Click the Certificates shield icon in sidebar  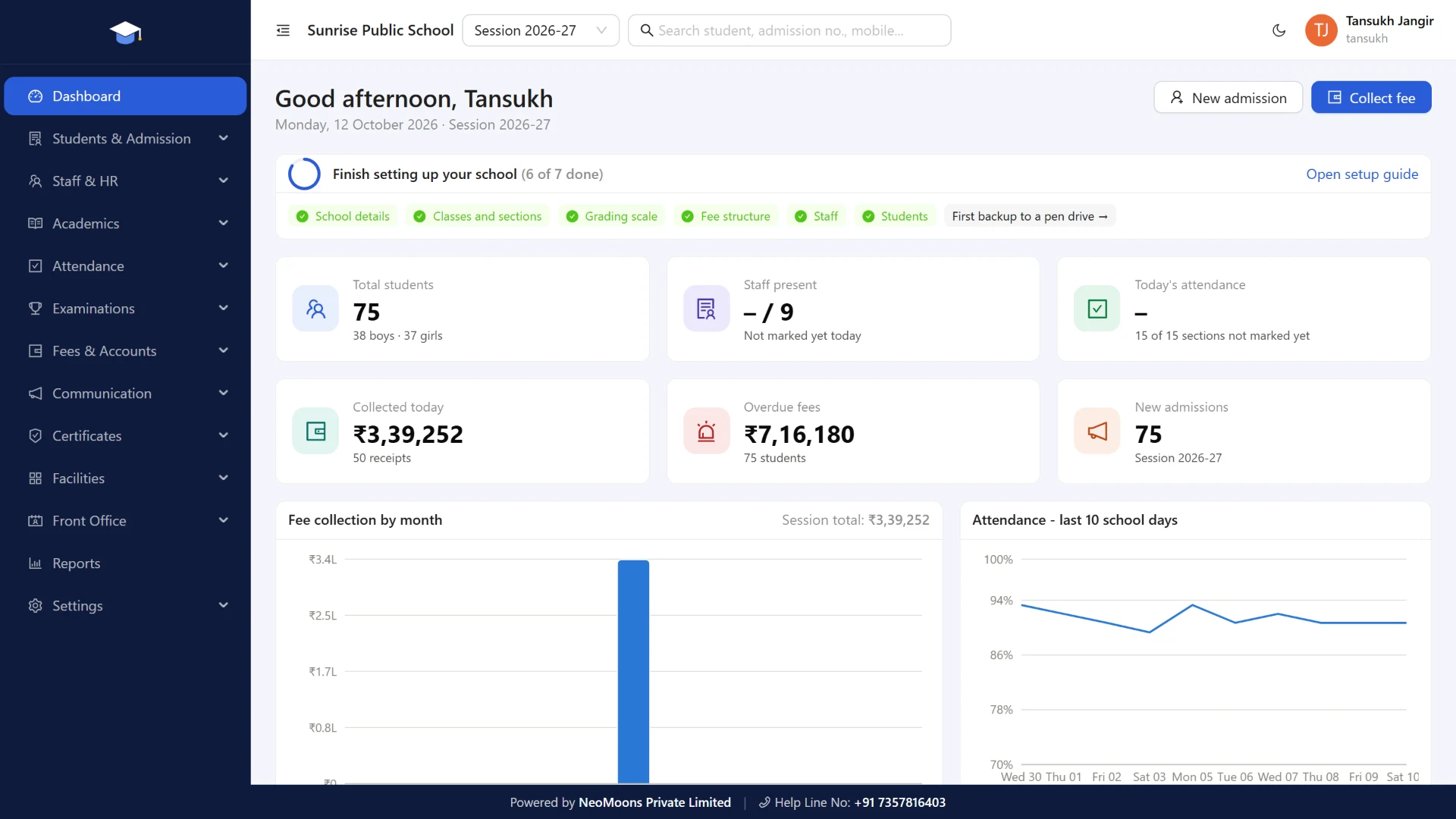tap(35, 435)
